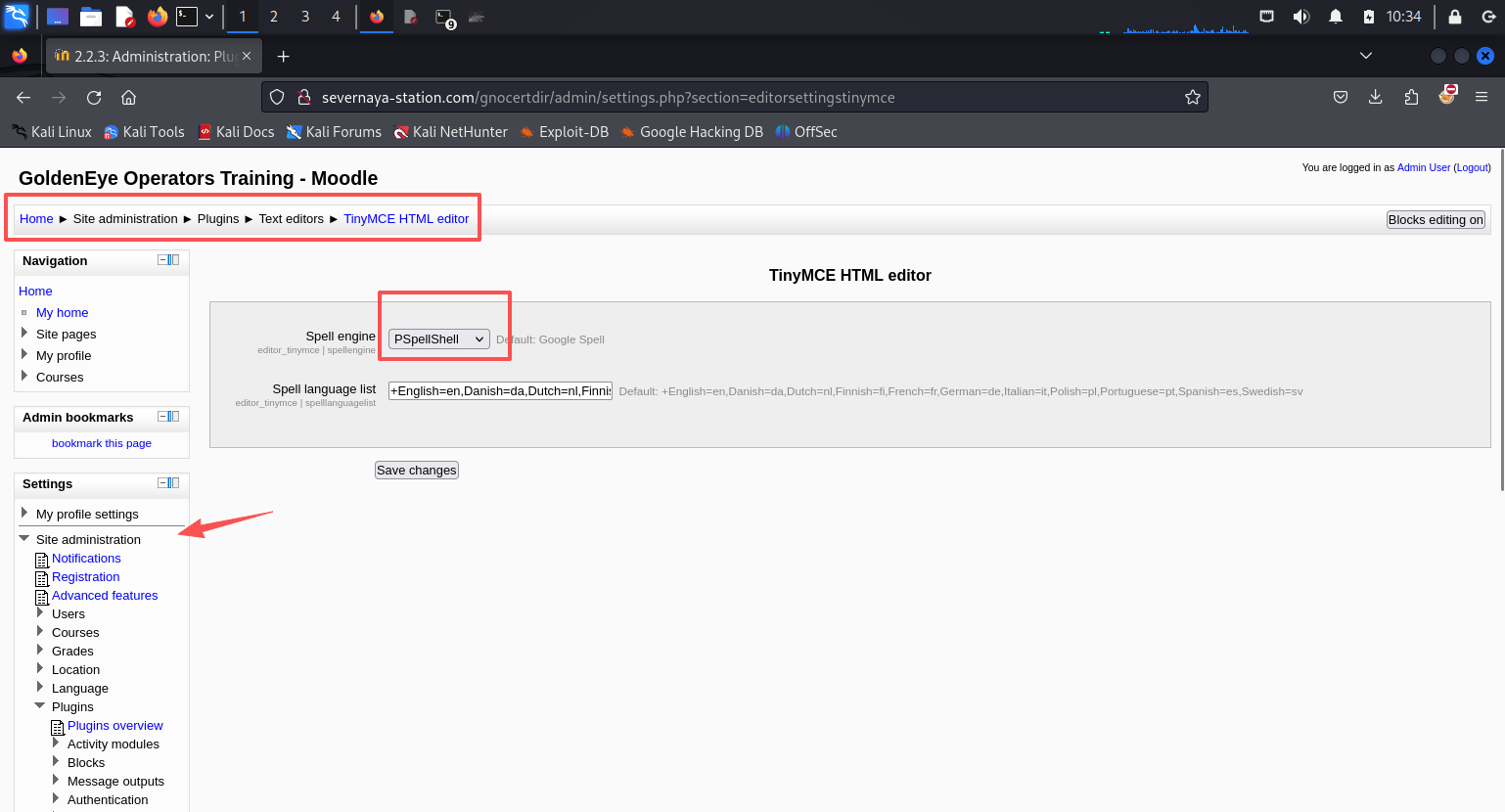
Task: Expand the Users settings node
Action: [x=40, y=613]
